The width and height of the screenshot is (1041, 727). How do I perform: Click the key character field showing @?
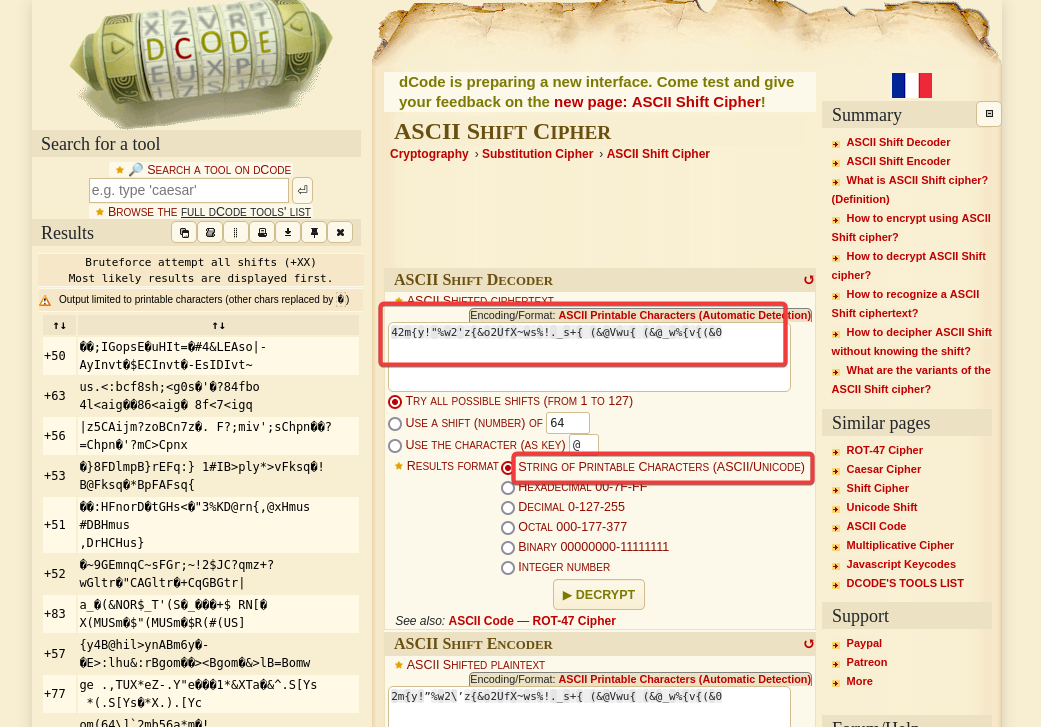584,444
